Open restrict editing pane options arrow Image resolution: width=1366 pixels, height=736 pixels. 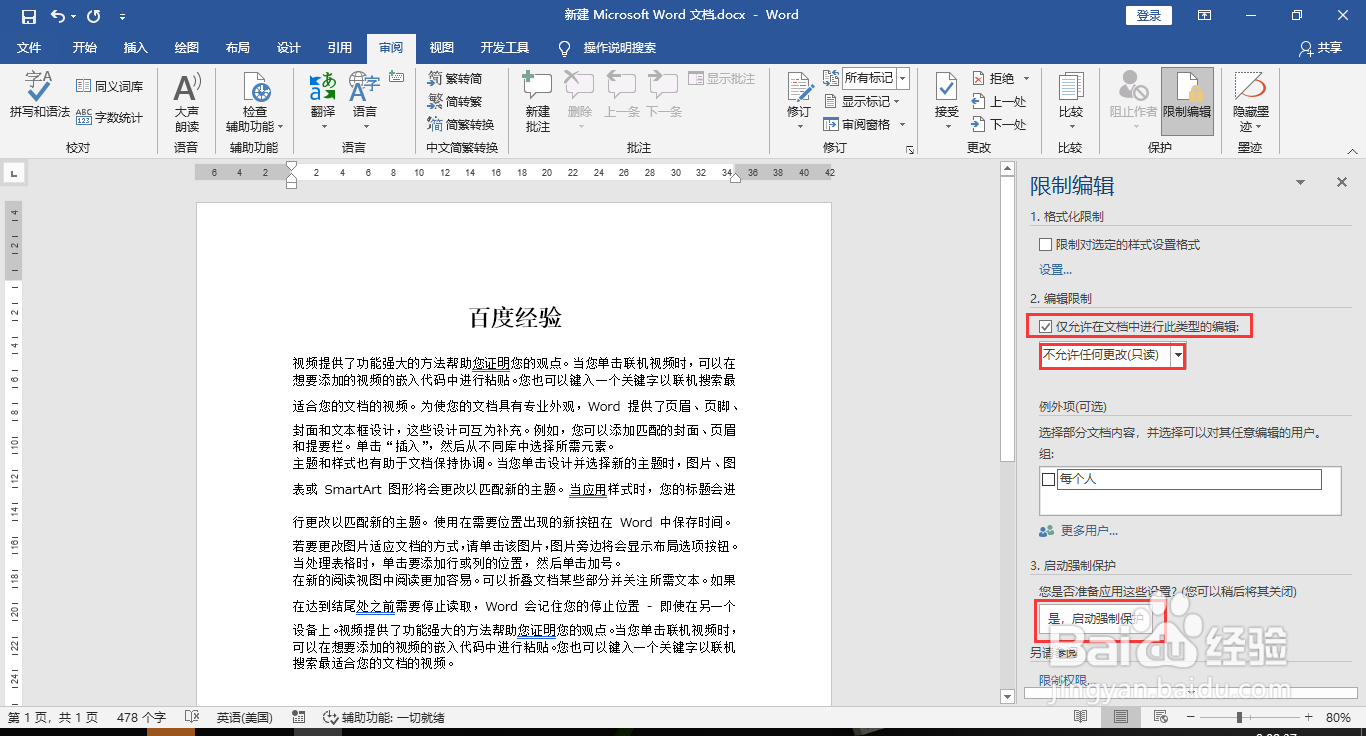click(x=1300, y=183)
